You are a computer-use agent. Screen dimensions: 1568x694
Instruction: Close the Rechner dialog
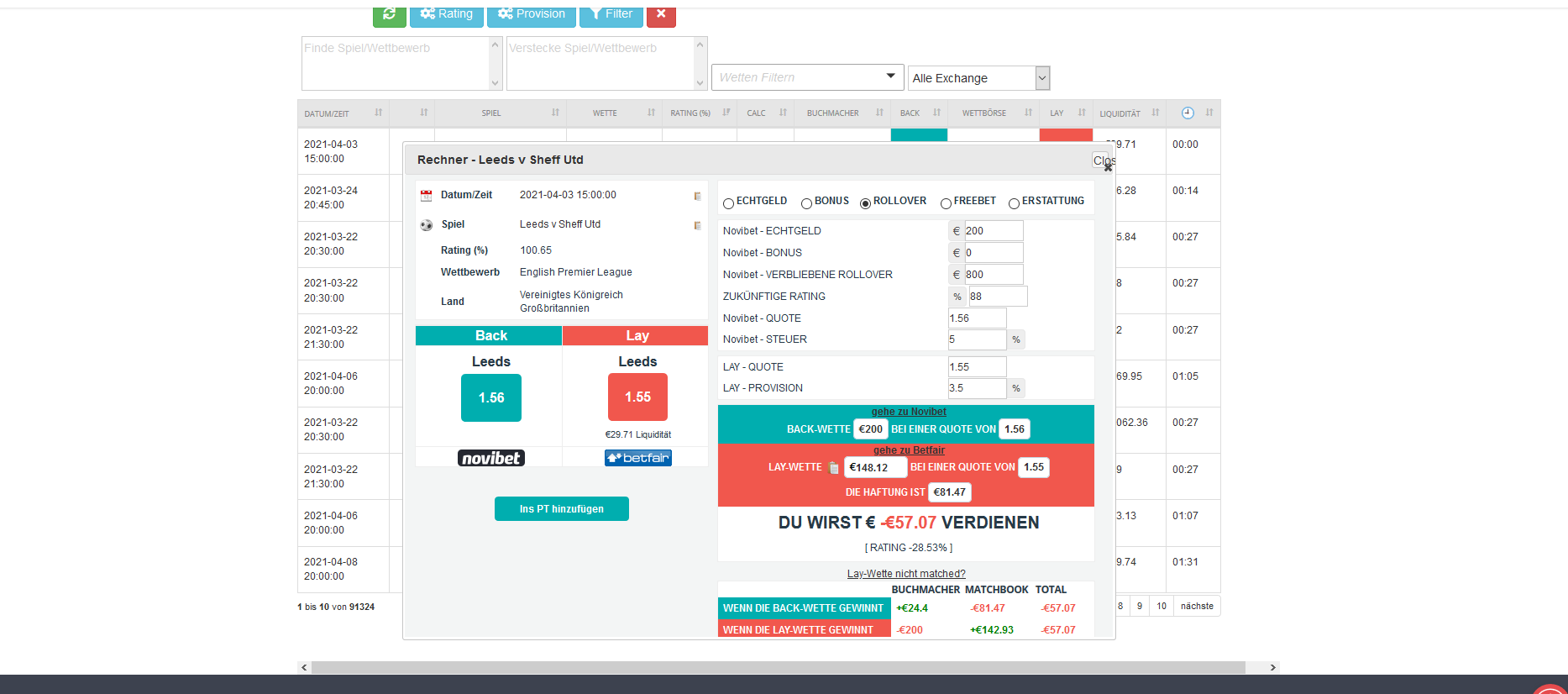click(1102, 160)
